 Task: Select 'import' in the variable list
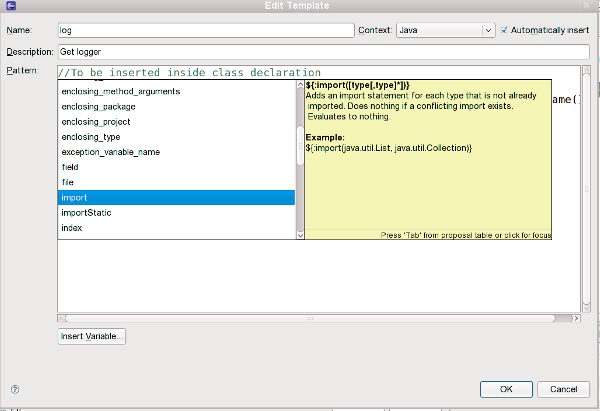click(x=176, y=198)
